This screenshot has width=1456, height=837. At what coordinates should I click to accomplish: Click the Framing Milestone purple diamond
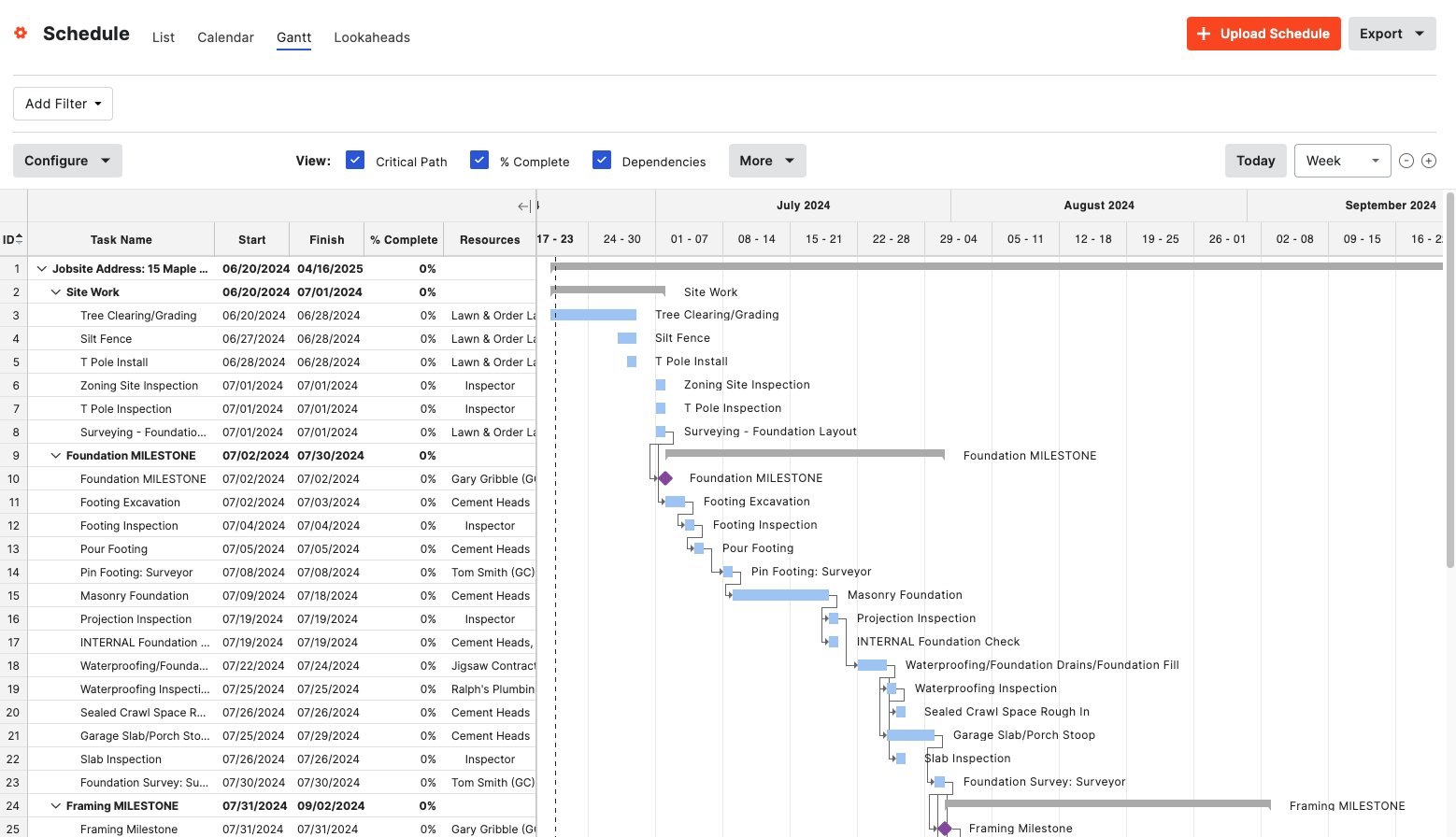pos(945,829)
